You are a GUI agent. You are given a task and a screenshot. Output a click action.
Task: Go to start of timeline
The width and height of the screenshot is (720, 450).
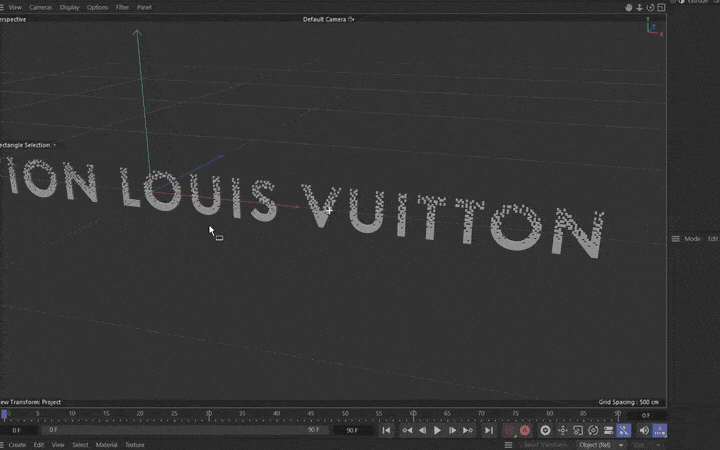tap(386, 430)
